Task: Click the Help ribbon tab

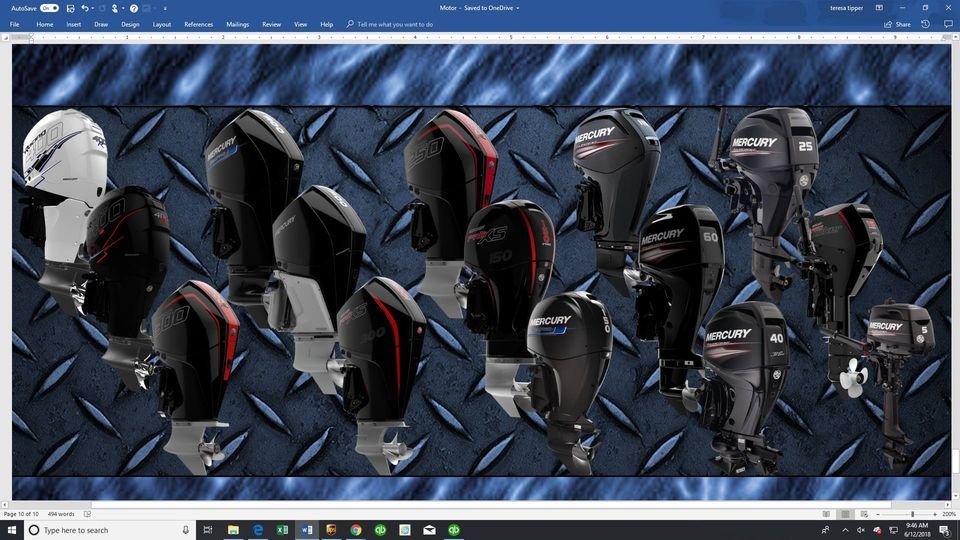Action: click(x=327, y=24)
